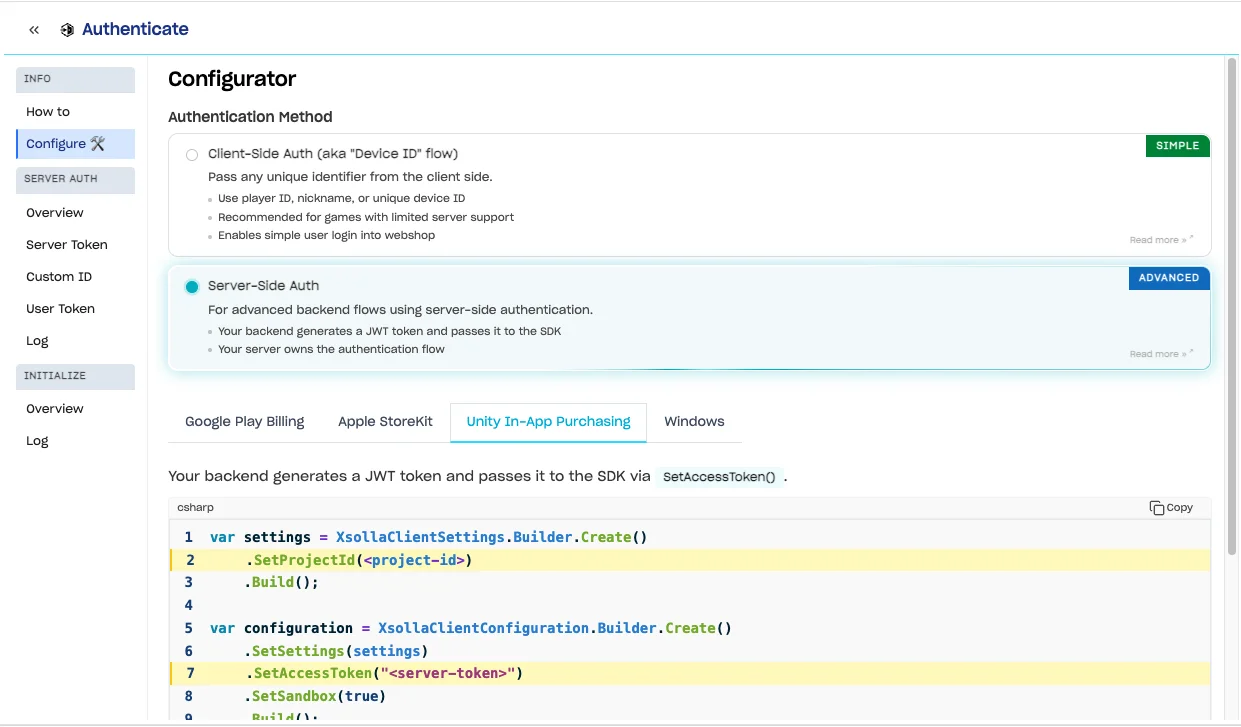Click the .SetSandbox(true) code line

pos(315,696)
